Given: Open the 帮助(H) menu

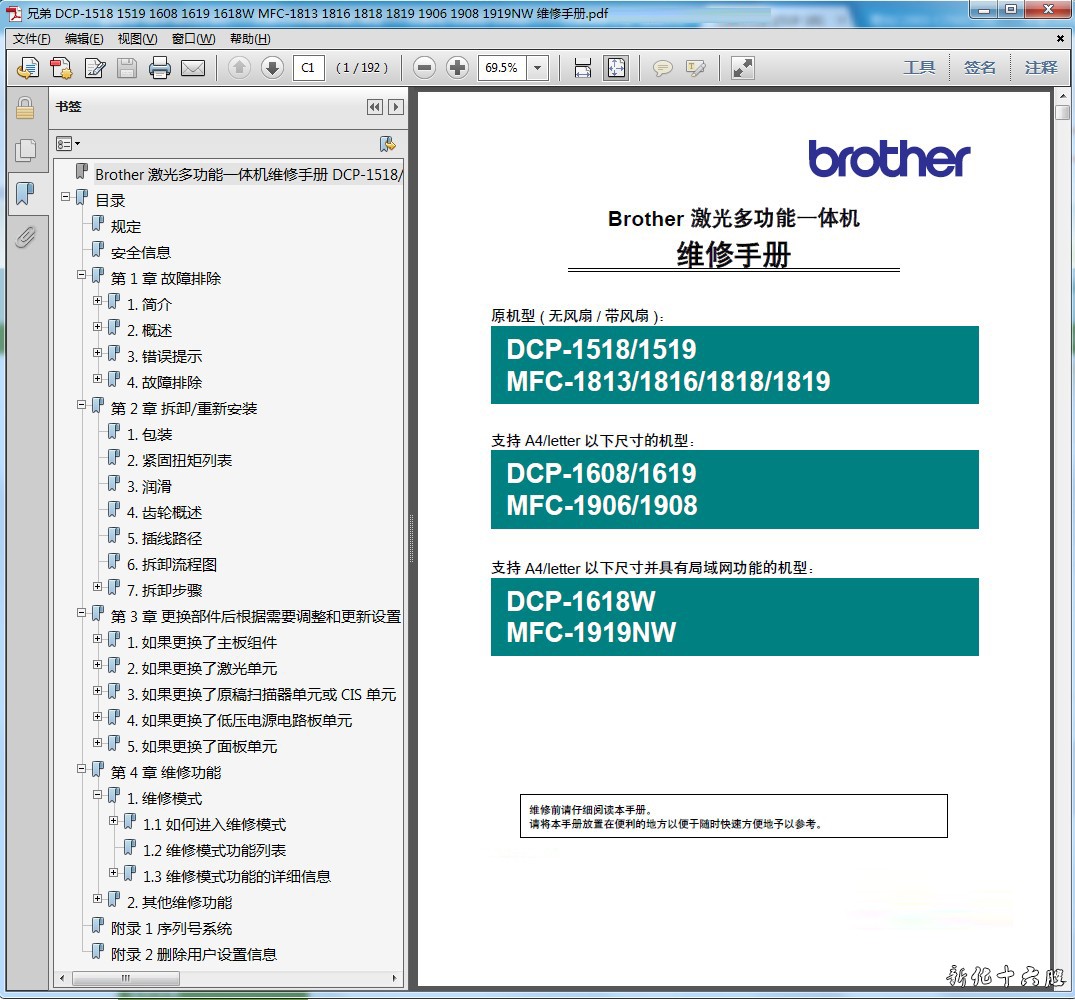Looking at the screenshot, I should click(x=250, y=39).
